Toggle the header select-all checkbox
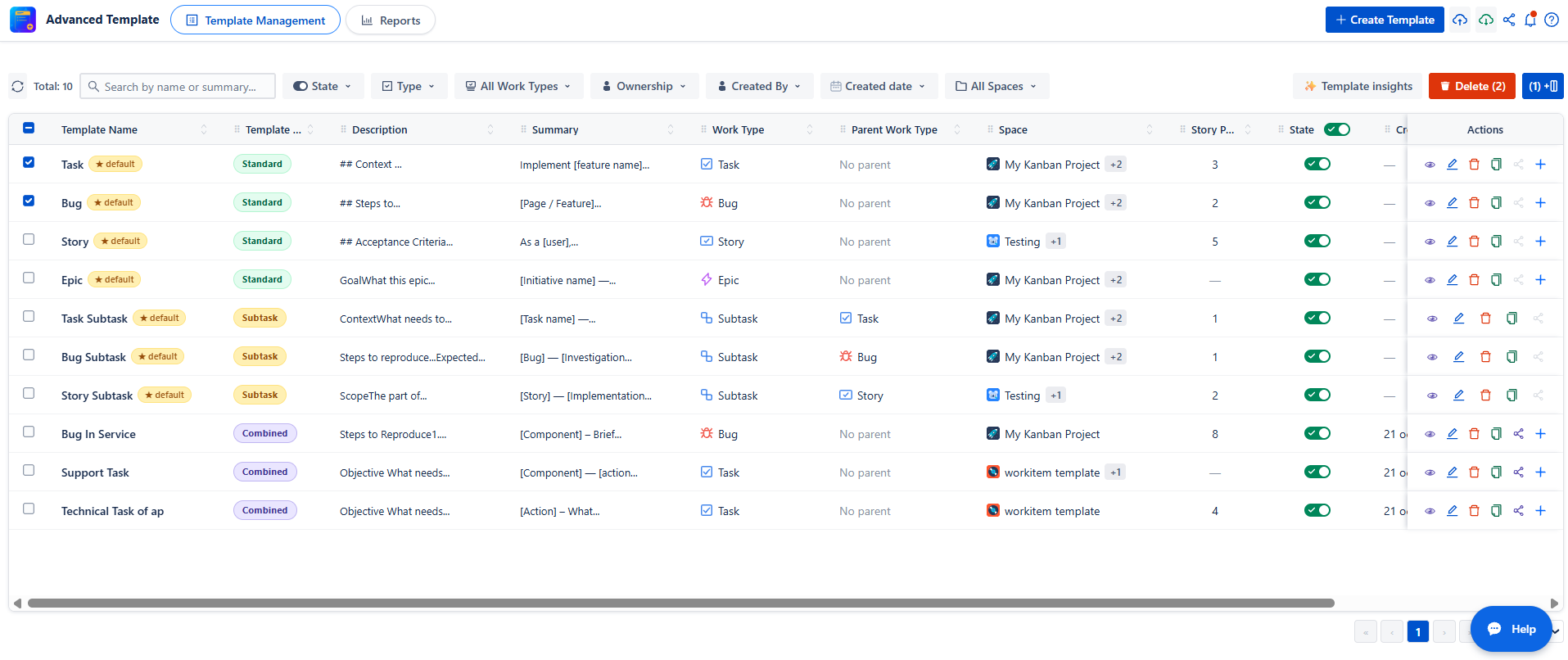Image resolution: width=1568 pixels, height=660 pixels. [x=29, y=128]
